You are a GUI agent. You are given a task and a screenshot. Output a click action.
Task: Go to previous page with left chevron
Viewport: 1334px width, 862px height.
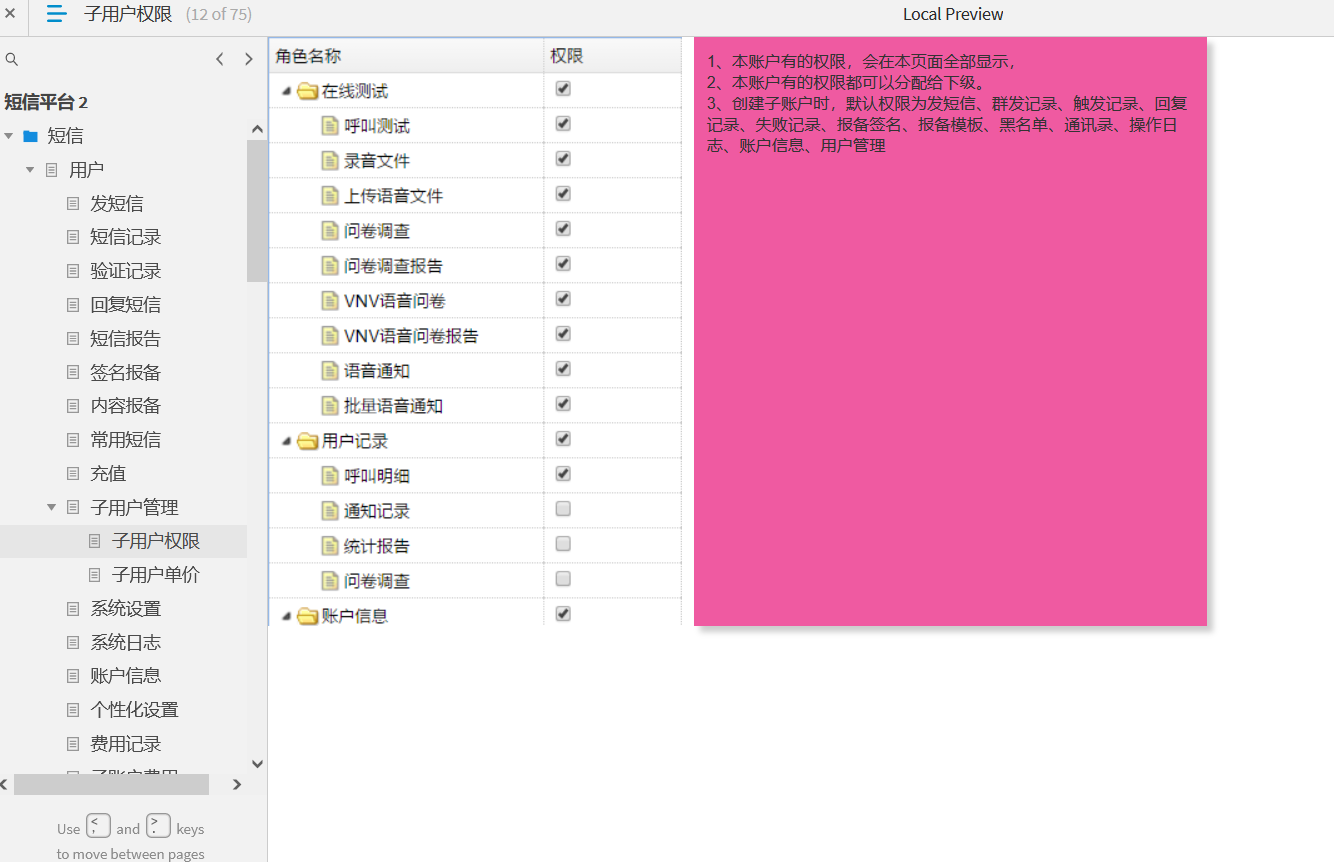pyautogui.click(x=220, y=60)
